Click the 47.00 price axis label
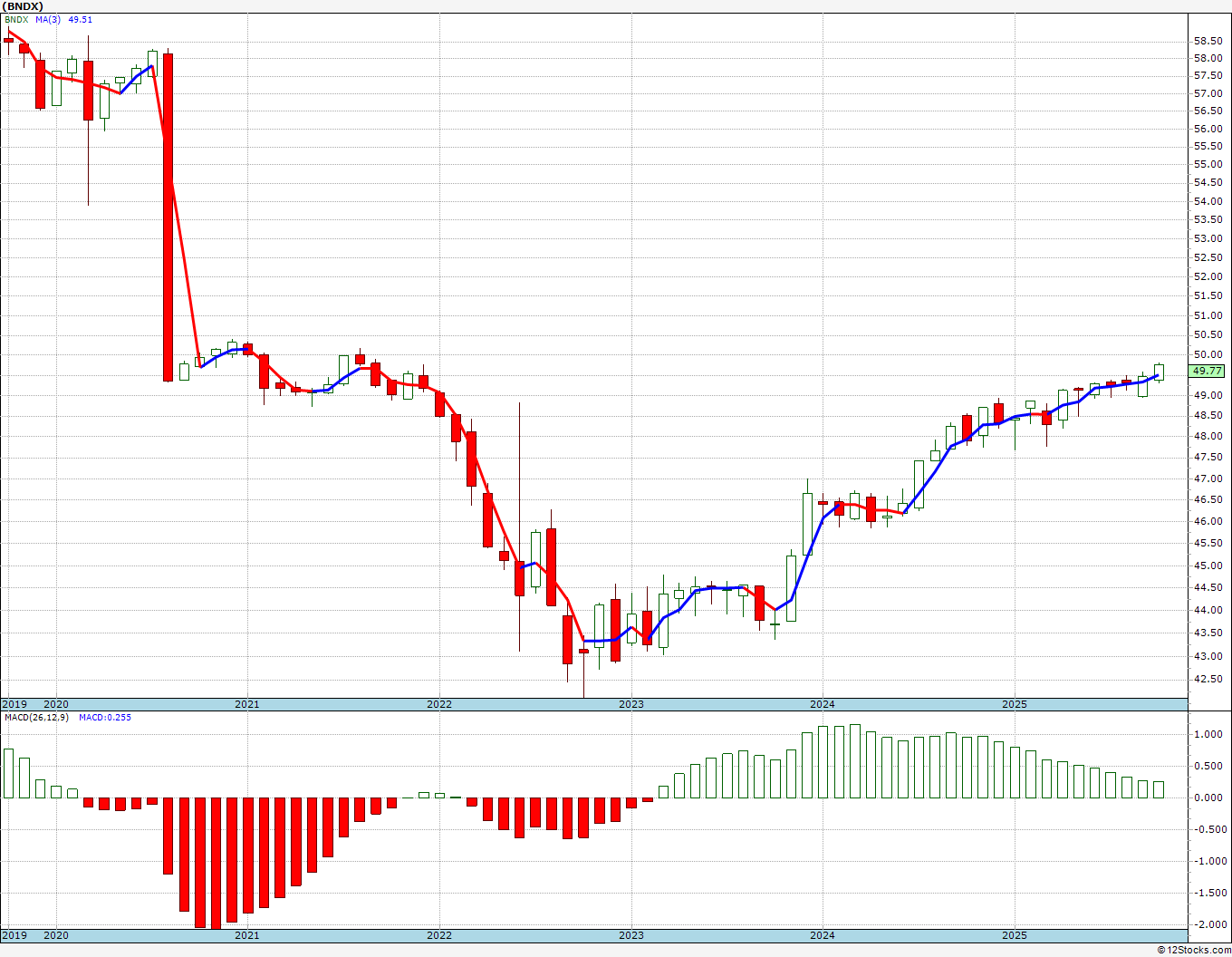Screen dimensions: 1232x957 pos(1208,478)
